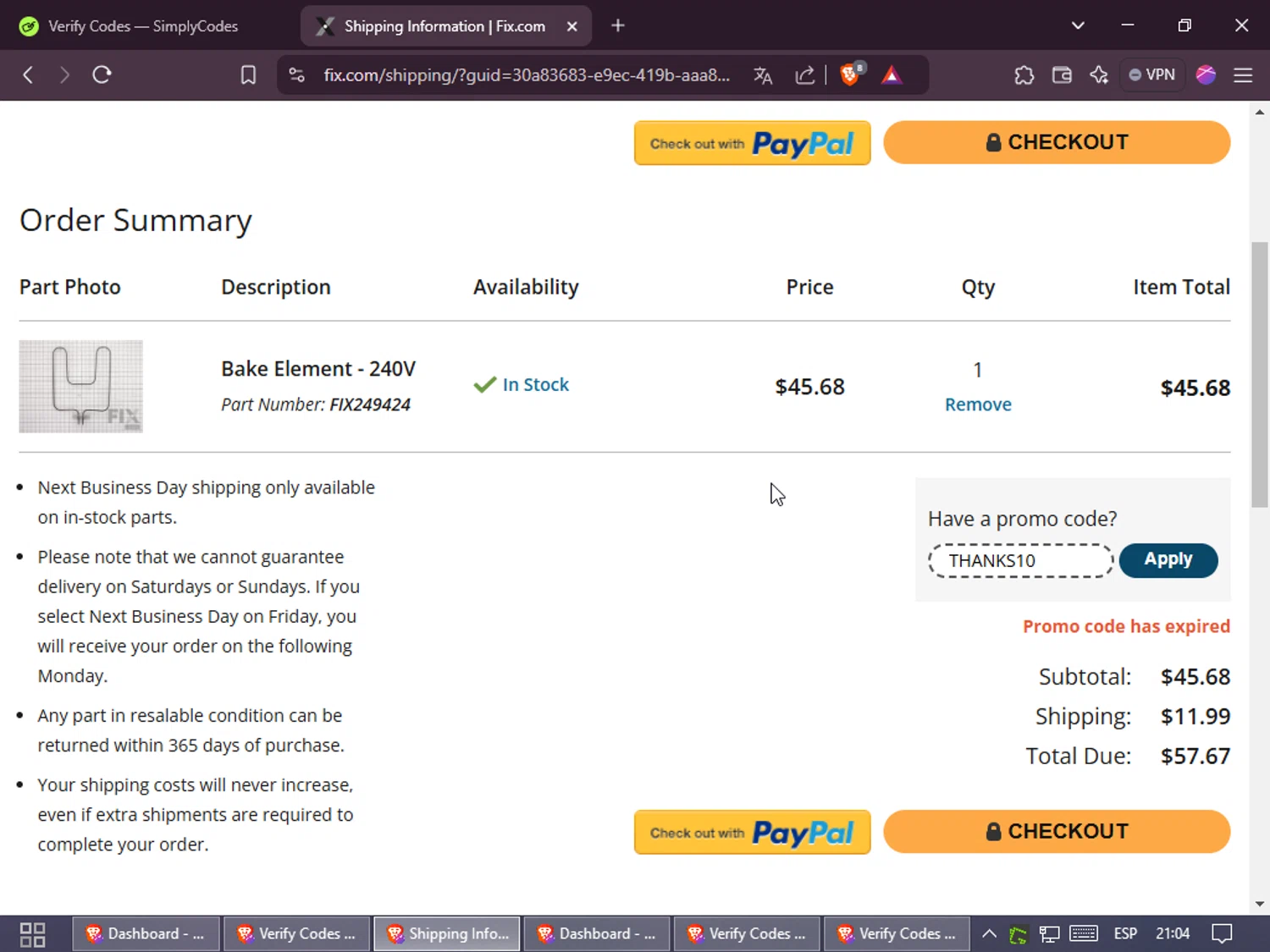This screenshot has height=952, width=1270.
Task: Click the scrollbar down arrow
Action: 1260,904
